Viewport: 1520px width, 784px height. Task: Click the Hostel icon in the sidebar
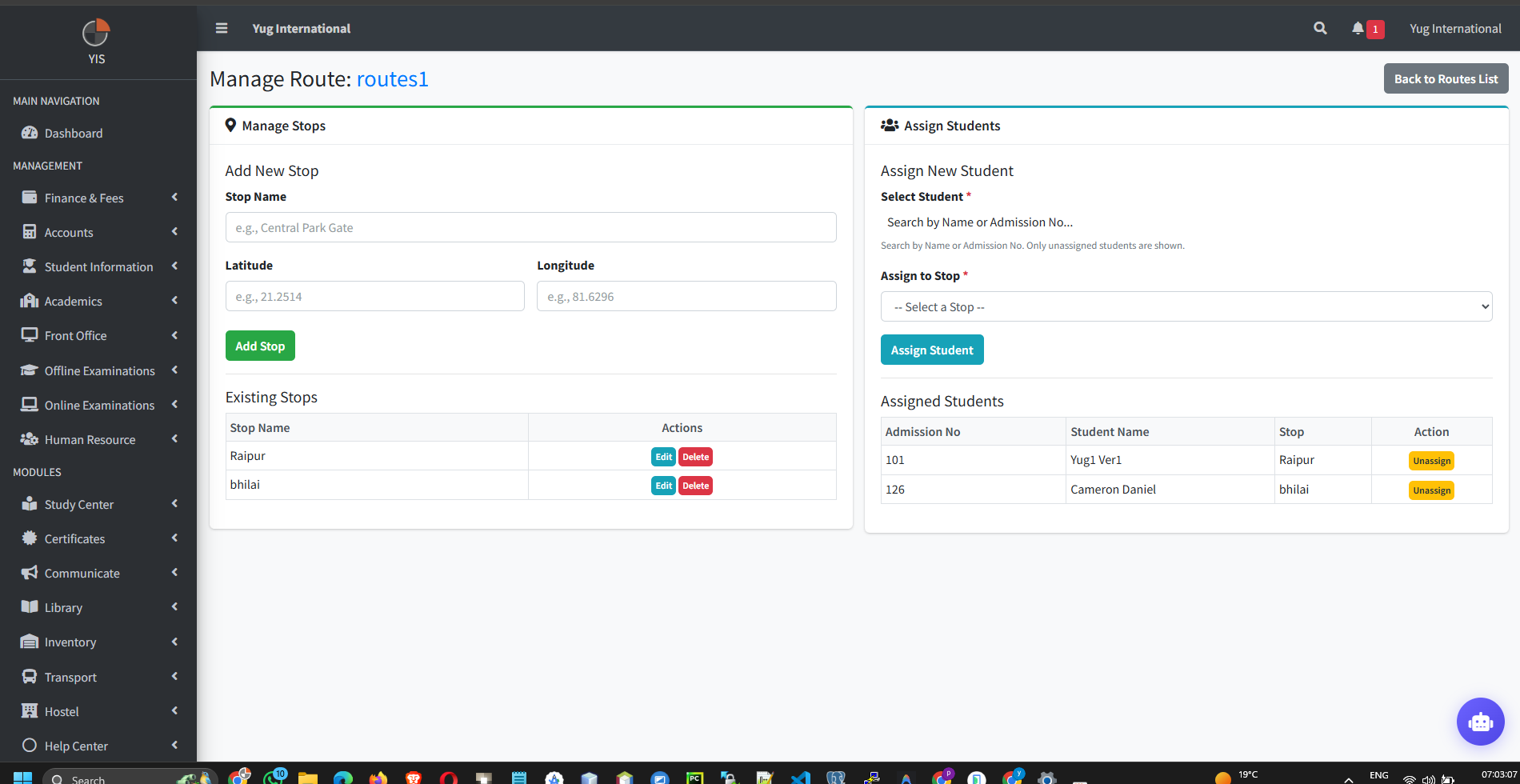[x=29, y=710]
